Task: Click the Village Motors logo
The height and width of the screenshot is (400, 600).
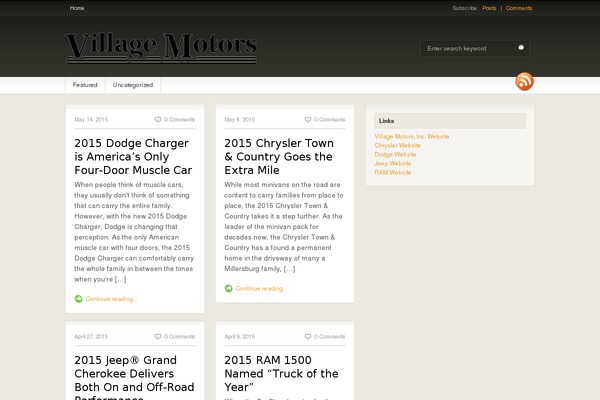Action: pyautogui.click(x=161, y=47)
